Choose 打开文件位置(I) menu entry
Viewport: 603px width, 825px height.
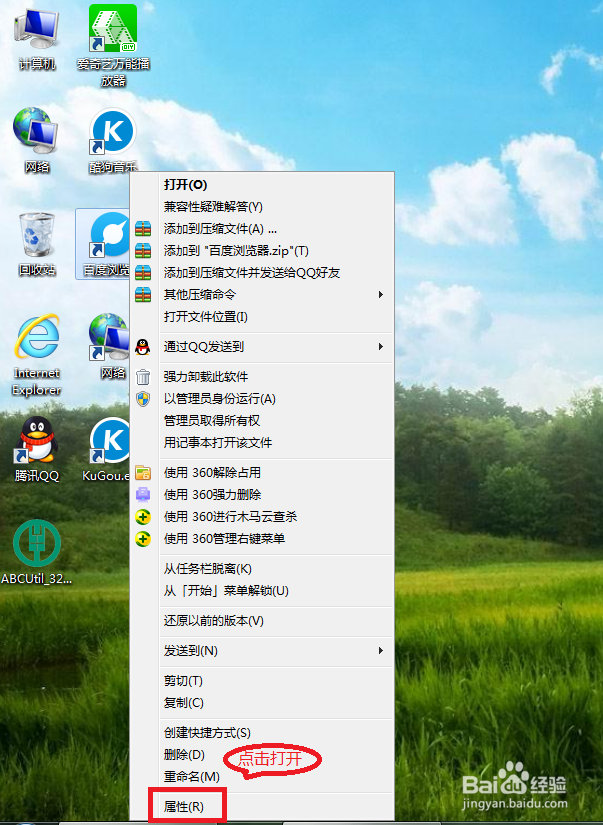(x=262, y=317)
